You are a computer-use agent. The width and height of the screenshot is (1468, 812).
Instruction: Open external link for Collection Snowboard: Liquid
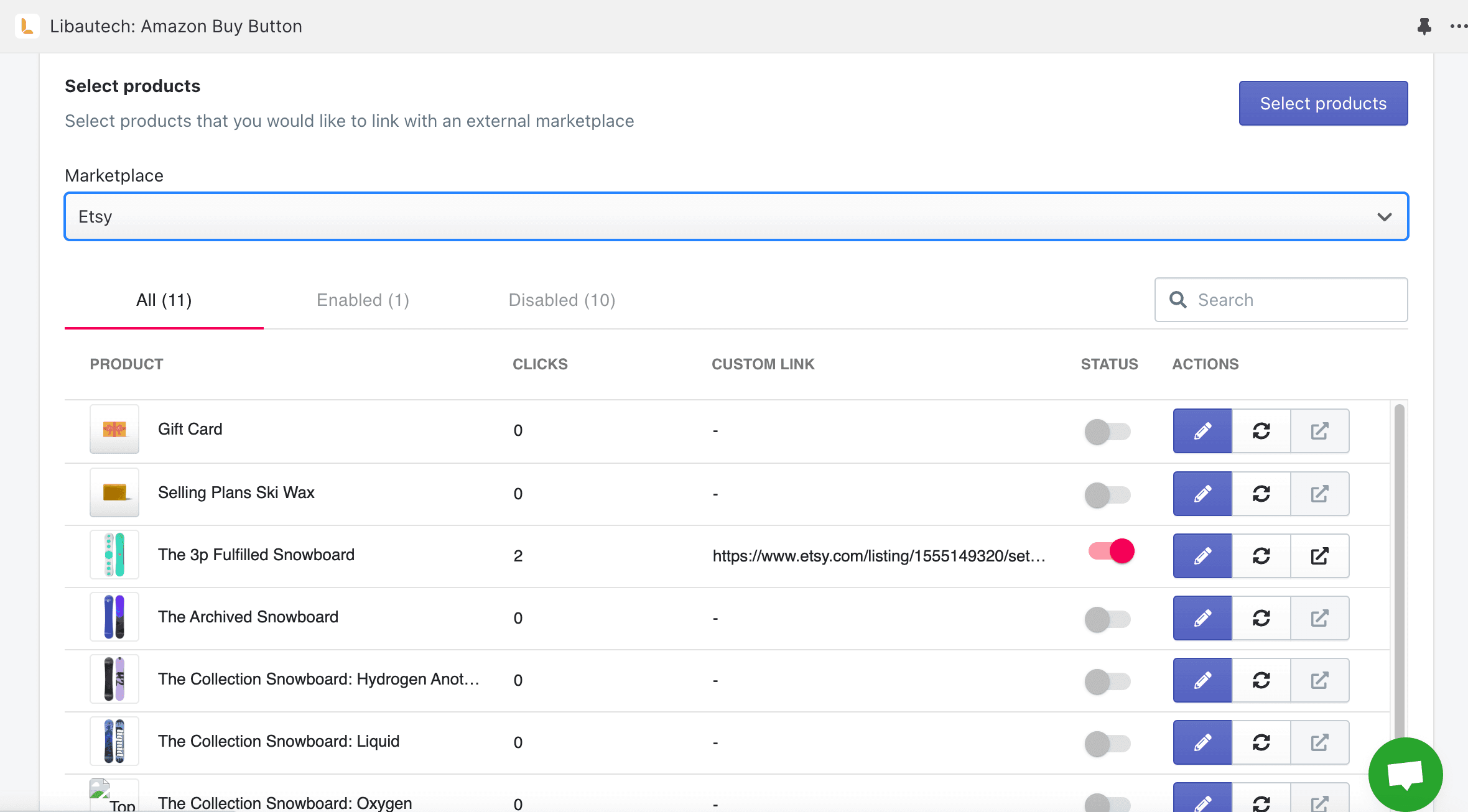[x=1319, y=742]
